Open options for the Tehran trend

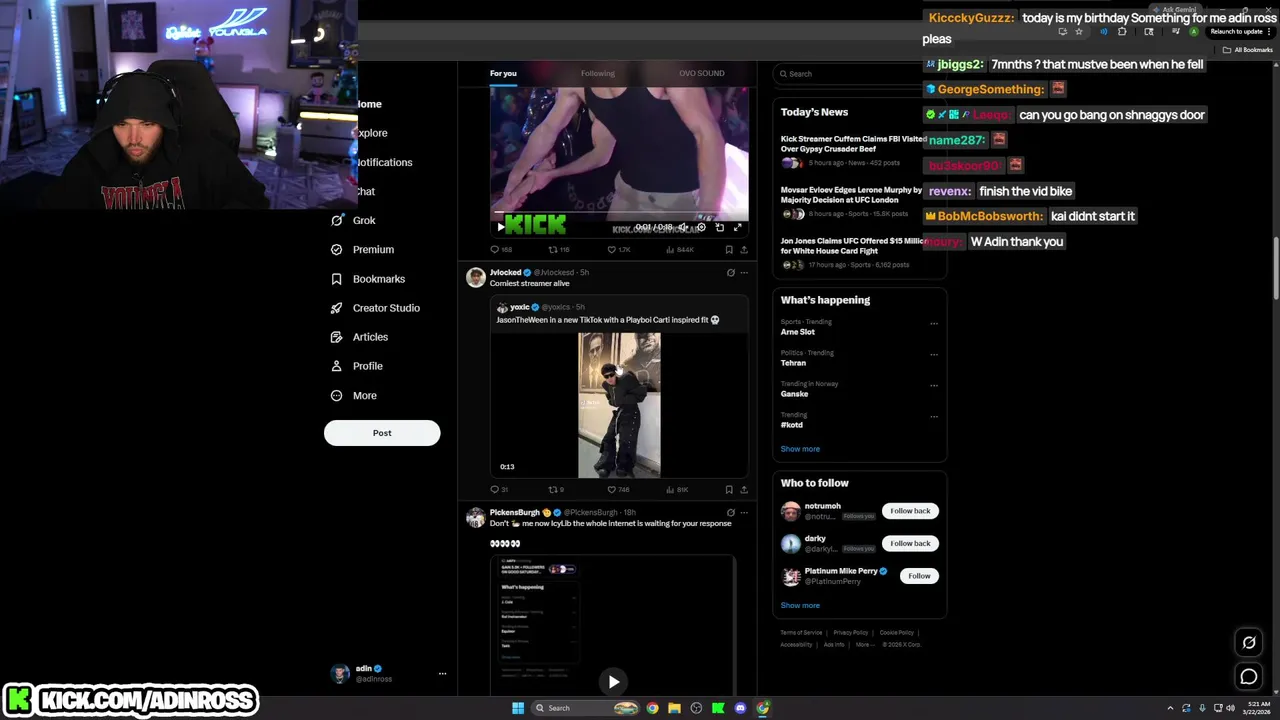coord(934,354)
